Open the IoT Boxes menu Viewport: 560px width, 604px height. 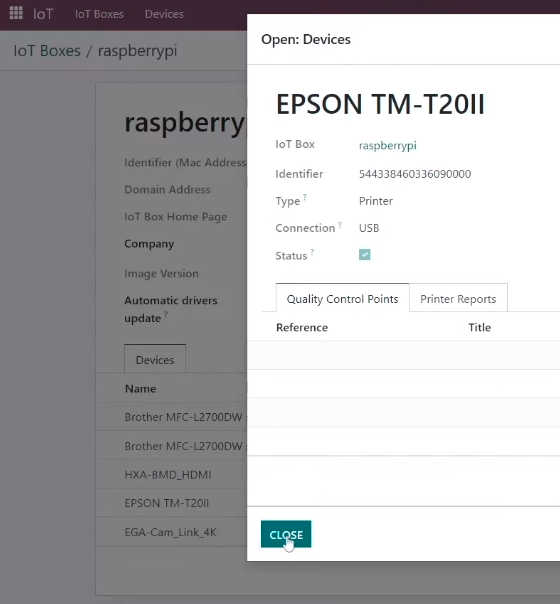pos(99,14)
